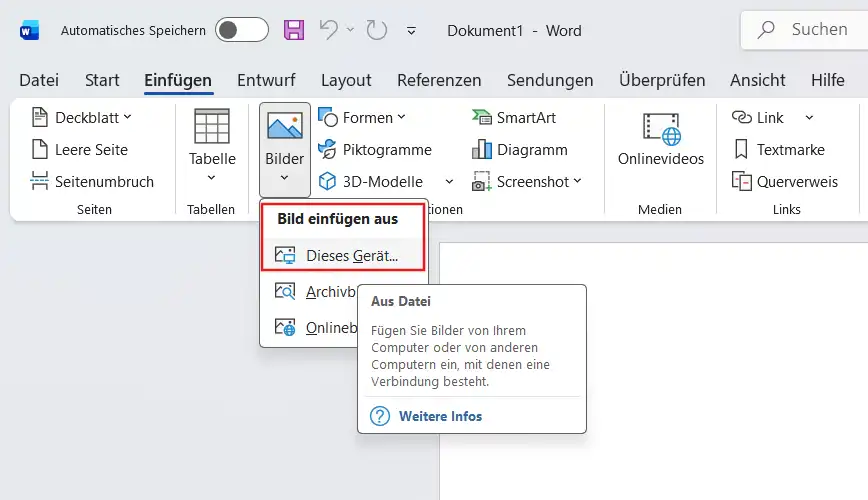Image resolution: width=868 pixels, height=500 pixels.
Task: Customize the Quick Access Toolbar dropdown
Action: (x=411, y=31)
